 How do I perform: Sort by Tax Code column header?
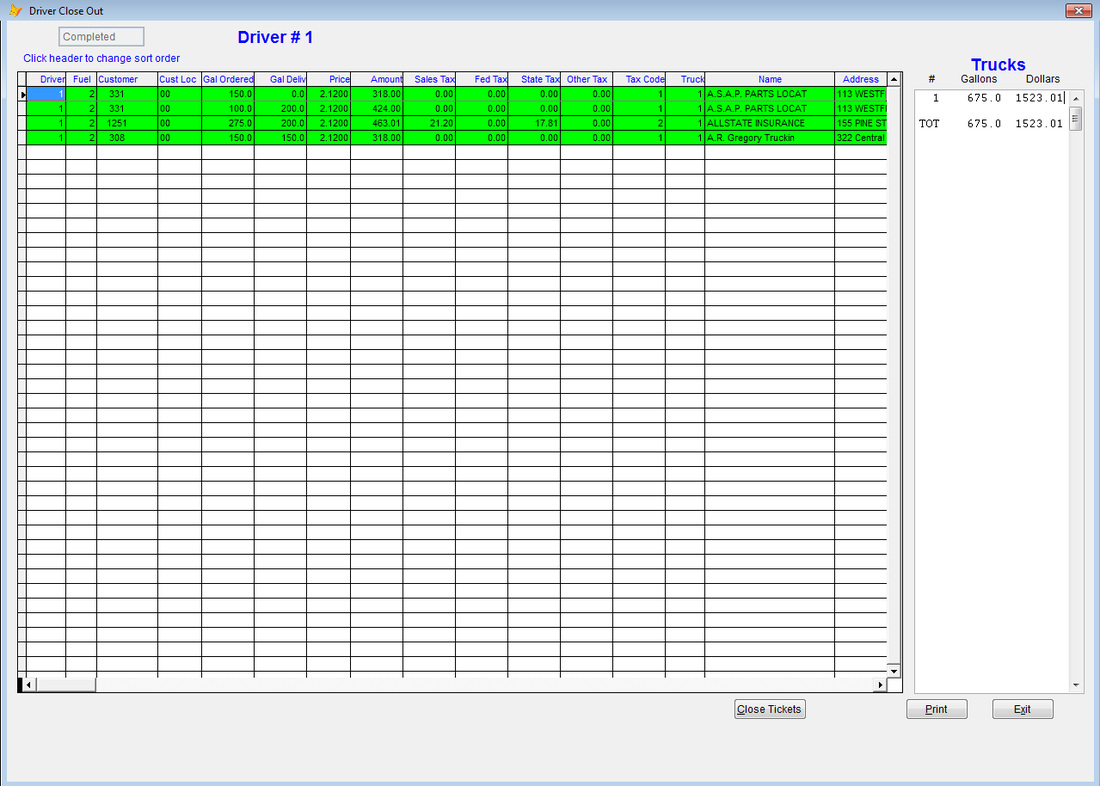pos(639,79)
